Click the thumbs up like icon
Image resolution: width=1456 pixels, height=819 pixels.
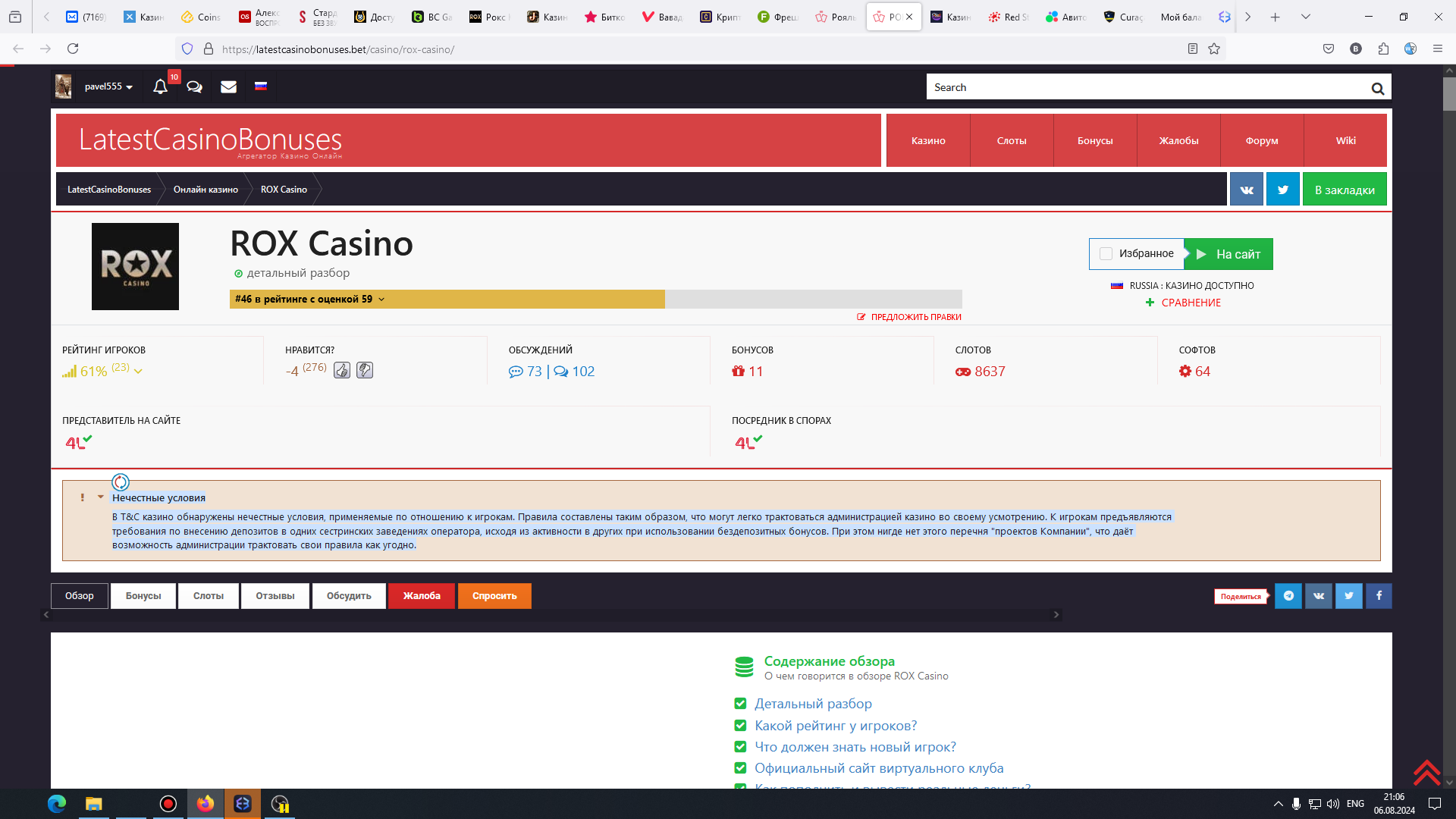342,371
